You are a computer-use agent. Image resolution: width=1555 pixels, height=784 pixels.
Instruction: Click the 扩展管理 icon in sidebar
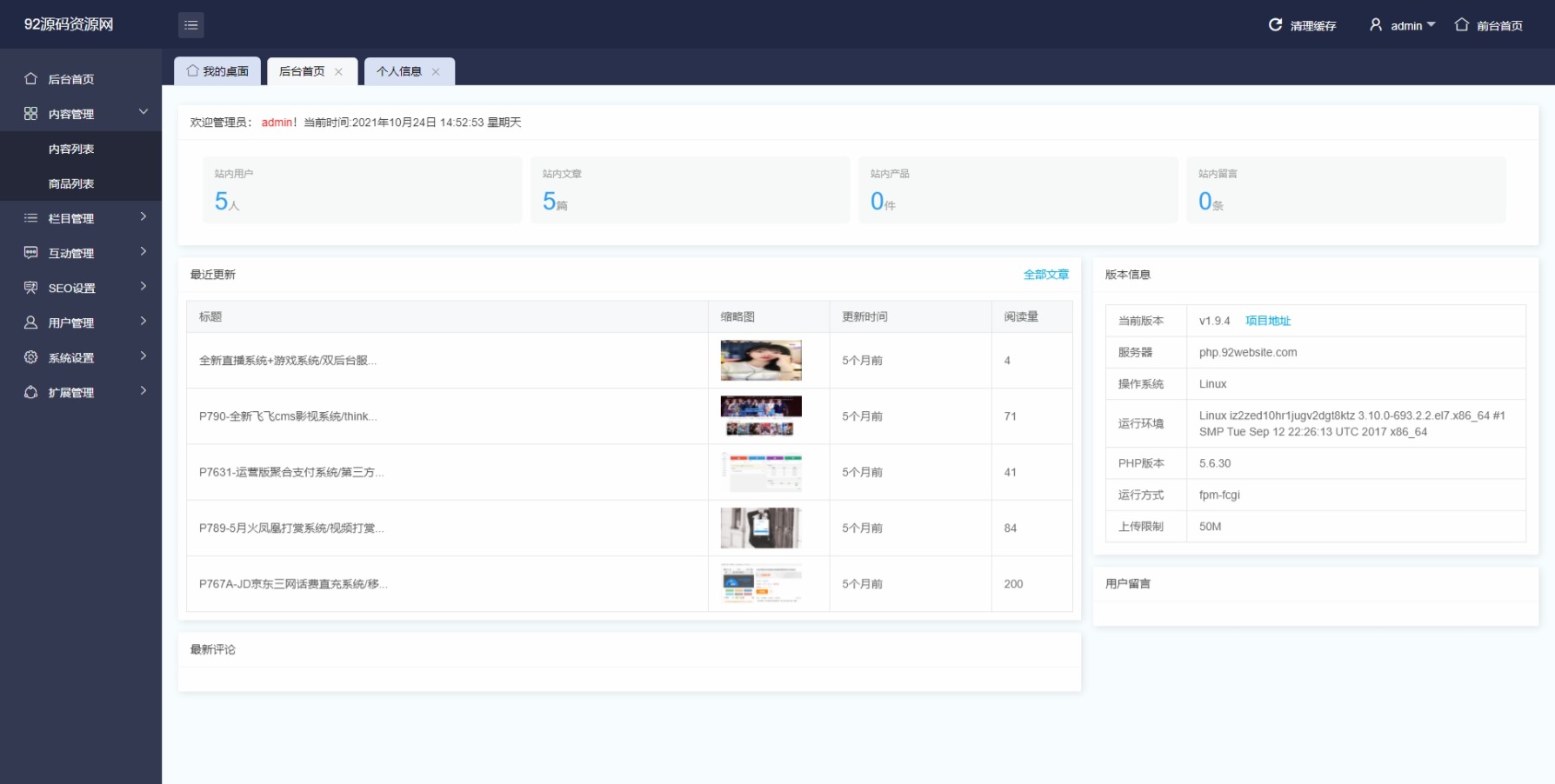30,392
